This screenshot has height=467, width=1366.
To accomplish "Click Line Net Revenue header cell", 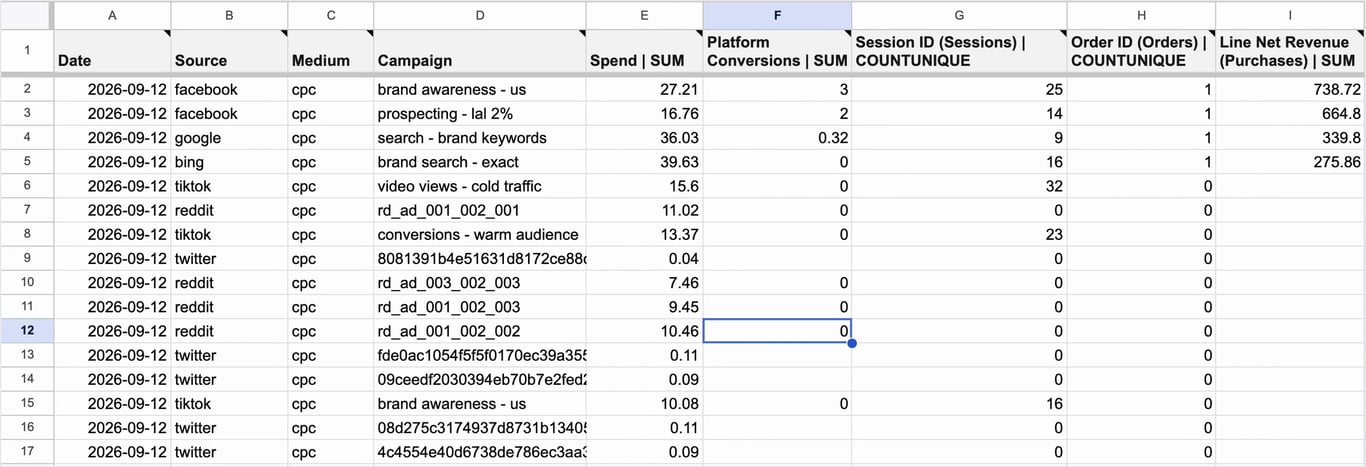I will (1291, 51).
